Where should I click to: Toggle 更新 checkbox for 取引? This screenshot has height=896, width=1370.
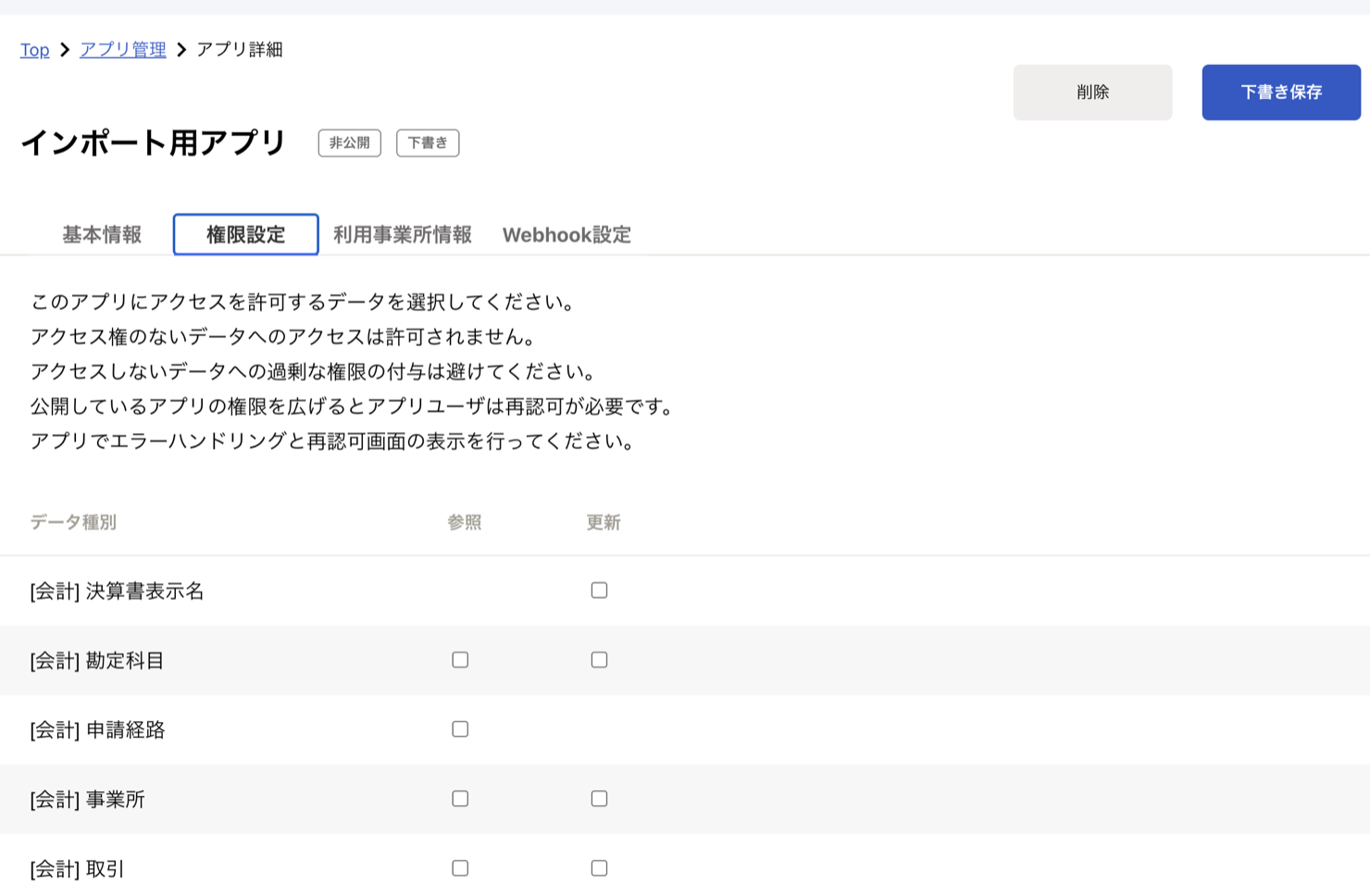599,868
